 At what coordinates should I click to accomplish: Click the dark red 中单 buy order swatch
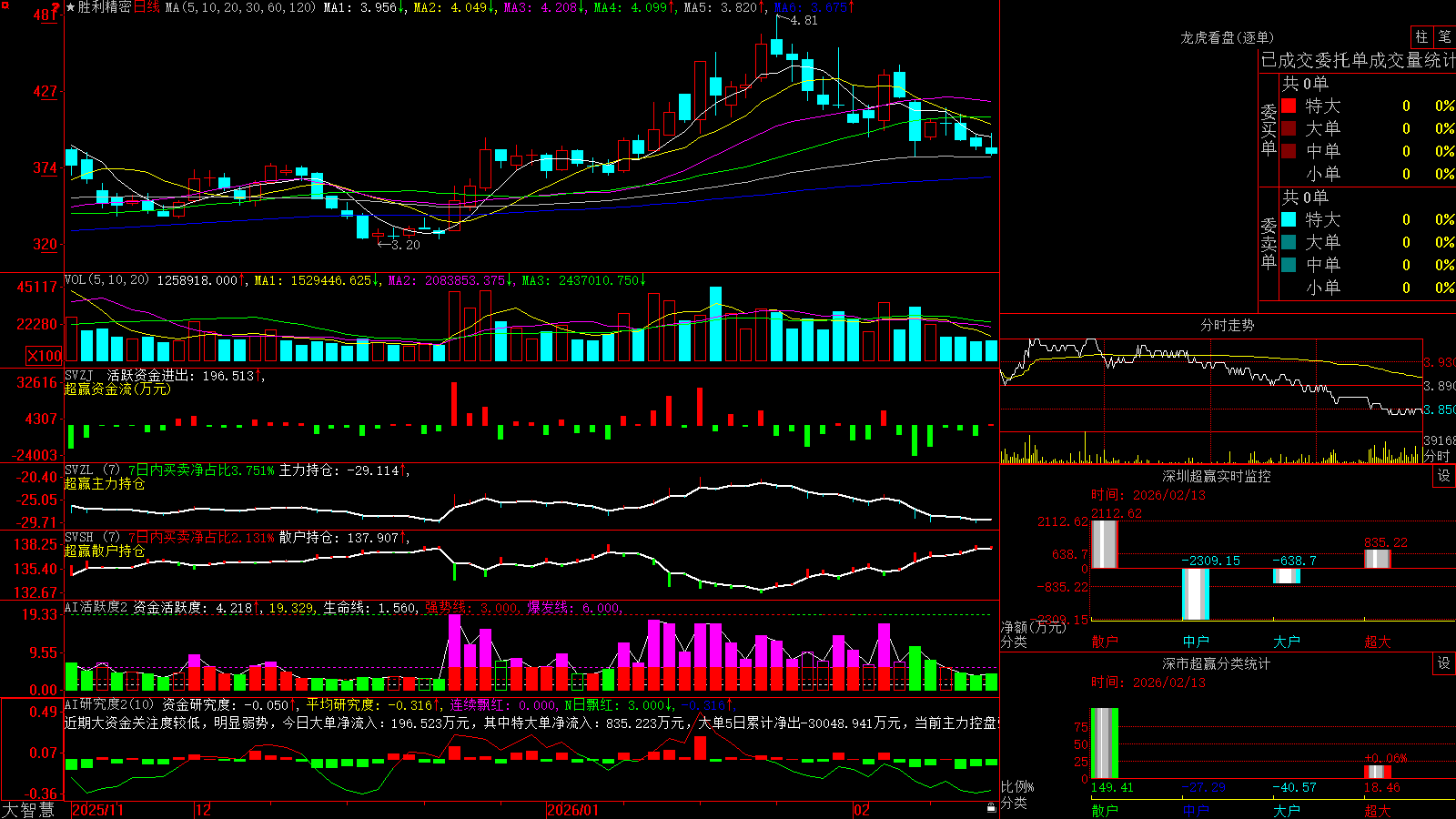[1289, 151]
